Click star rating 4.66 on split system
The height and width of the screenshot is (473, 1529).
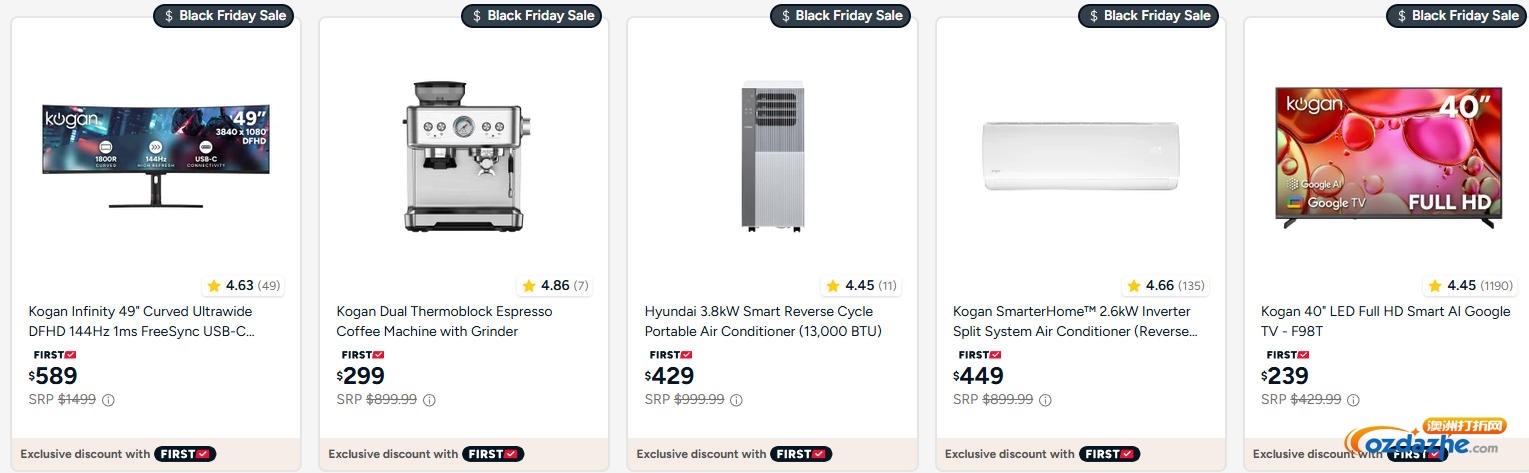pyautogui.click(x=1164, y=286)
